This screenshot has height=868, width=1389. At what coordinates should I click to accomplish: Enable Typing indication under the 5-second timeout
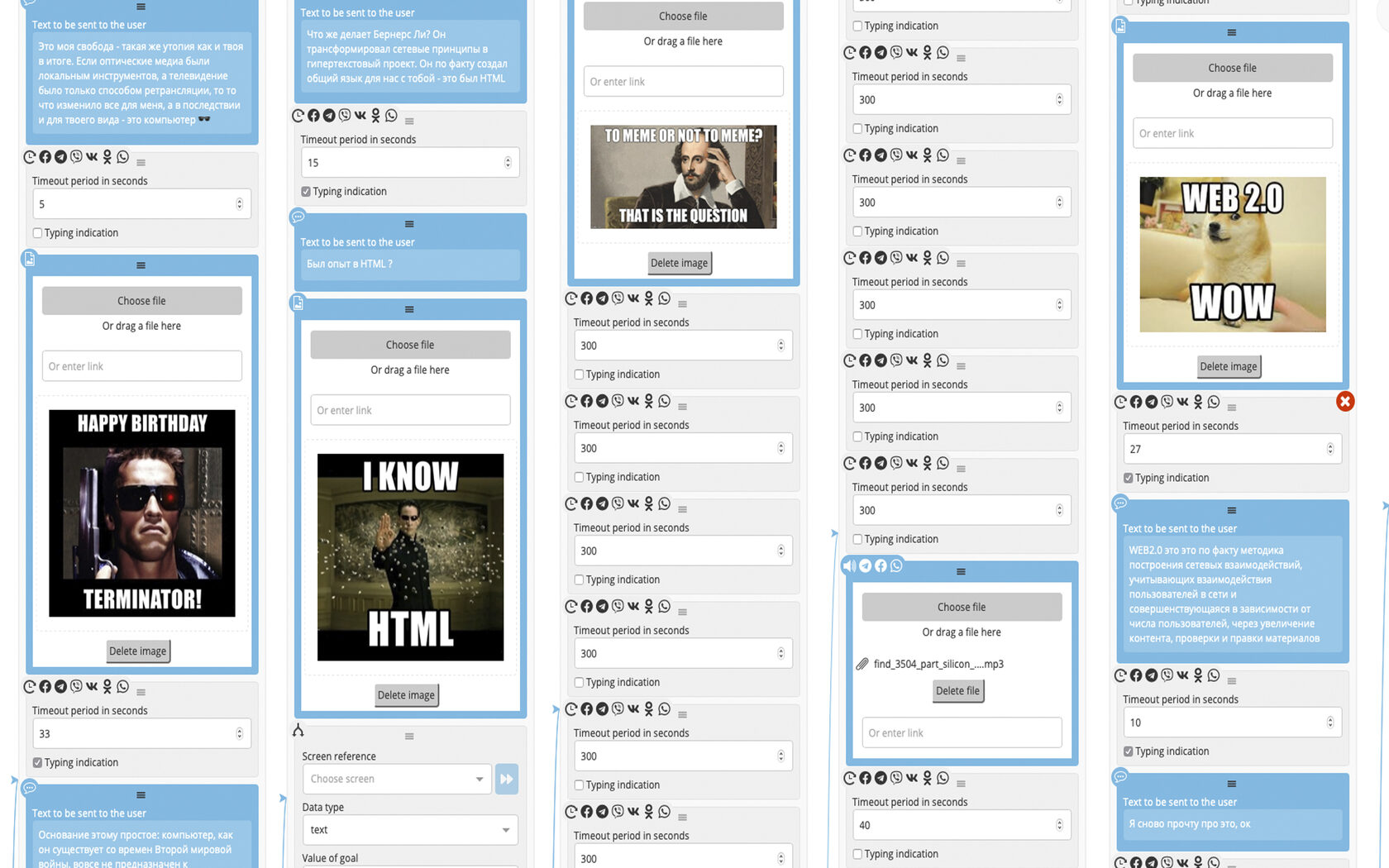click(37, 233)
